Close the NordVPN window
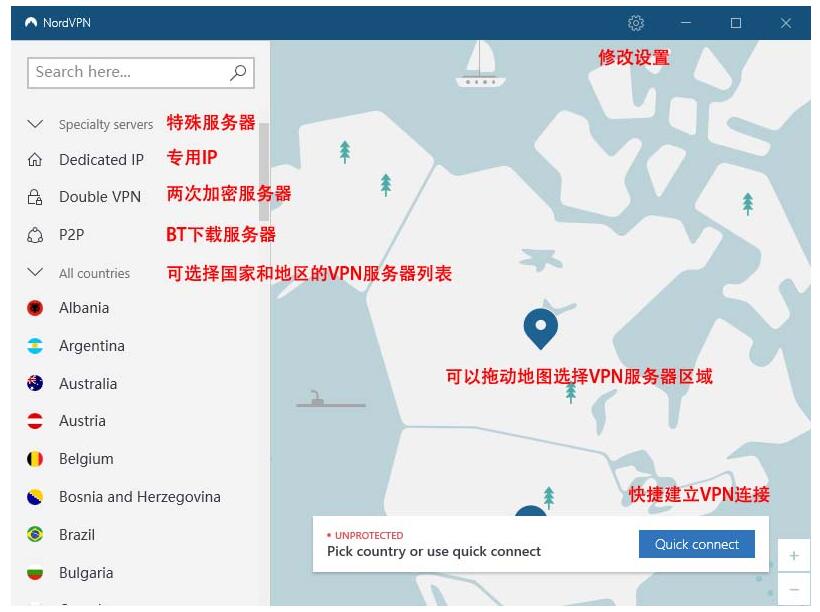The height and width of the screenshot is (612, 820). tap(785, 23)
